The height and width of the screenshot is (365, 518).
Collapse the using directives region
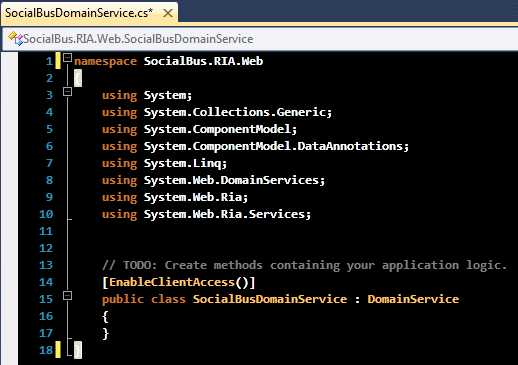(x=67, y=91)
